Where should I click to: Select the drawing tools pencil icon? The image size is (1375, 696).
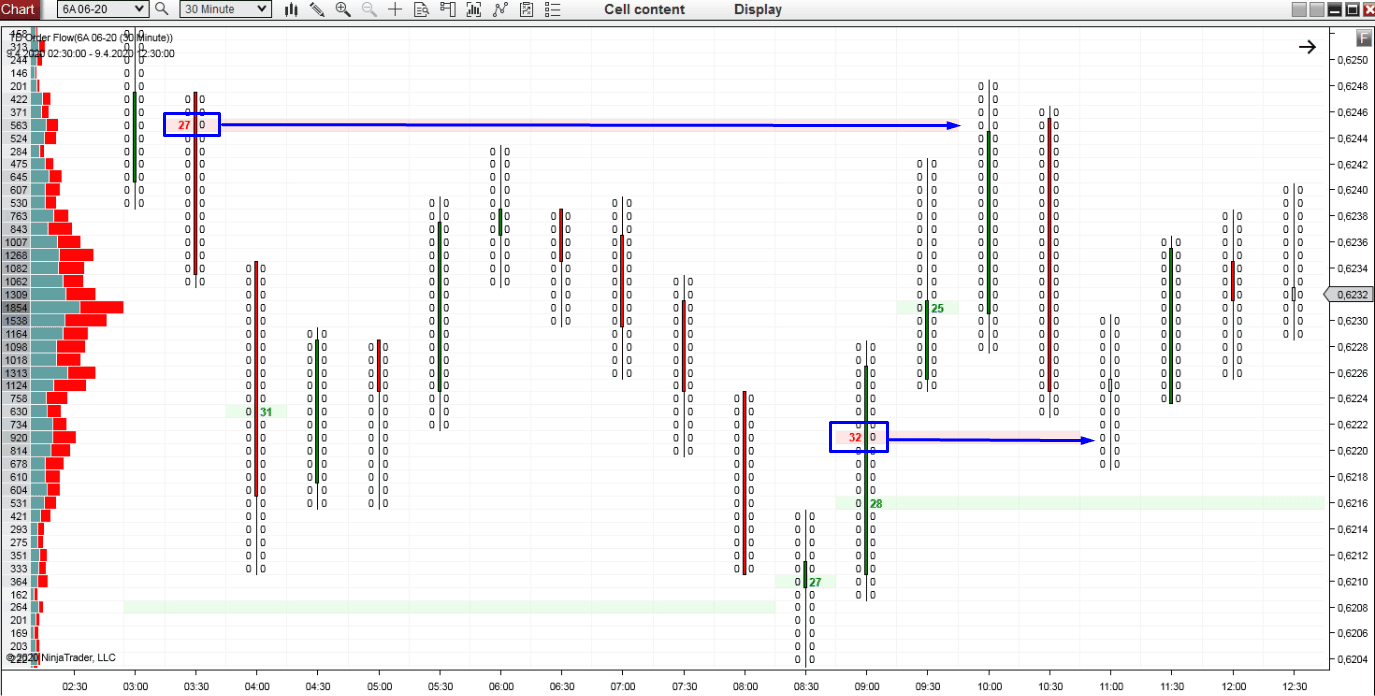click(317, 9)
